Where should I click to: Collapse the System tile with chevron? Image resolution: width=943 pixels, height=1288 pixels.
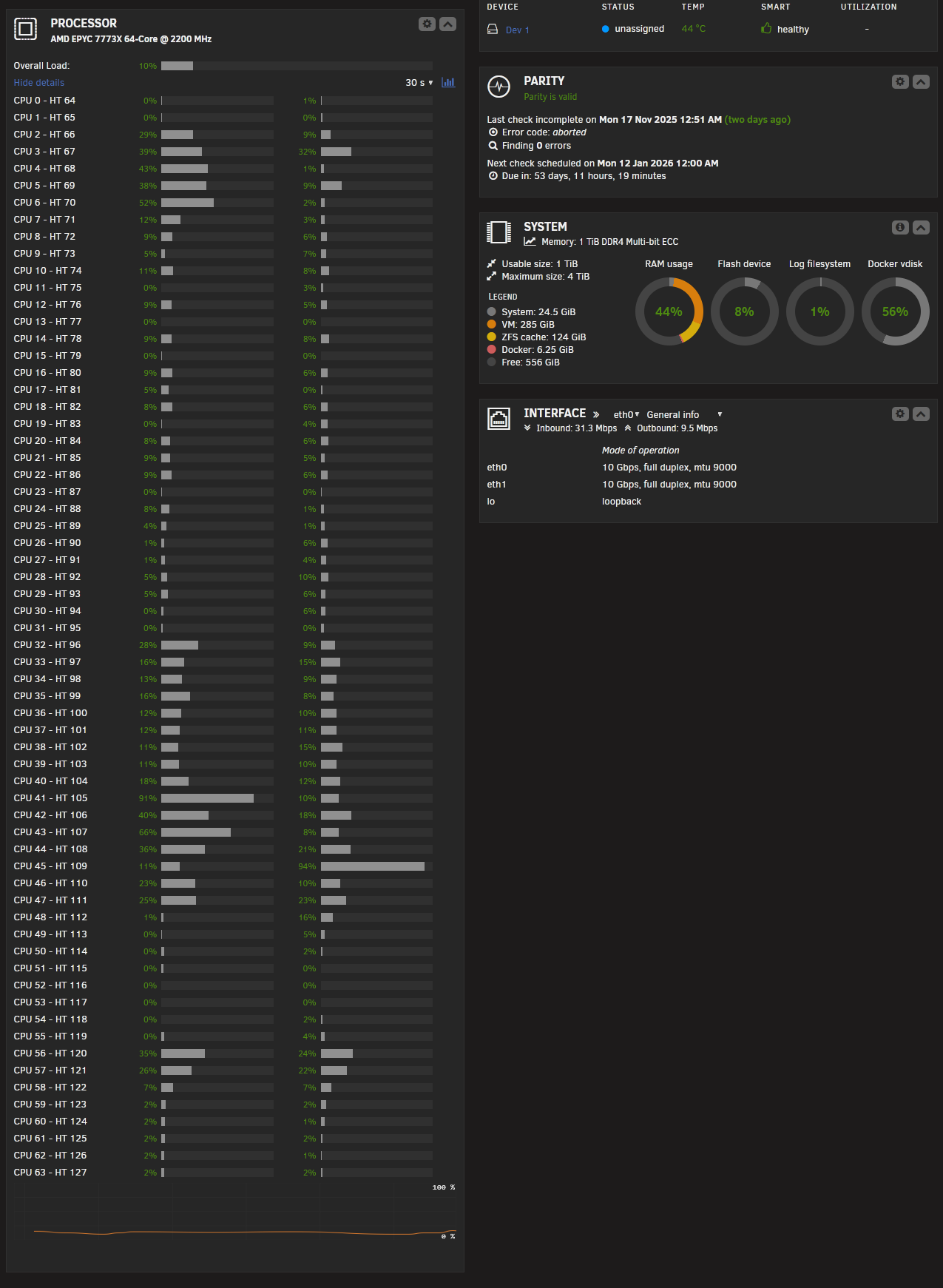point(920,227)
